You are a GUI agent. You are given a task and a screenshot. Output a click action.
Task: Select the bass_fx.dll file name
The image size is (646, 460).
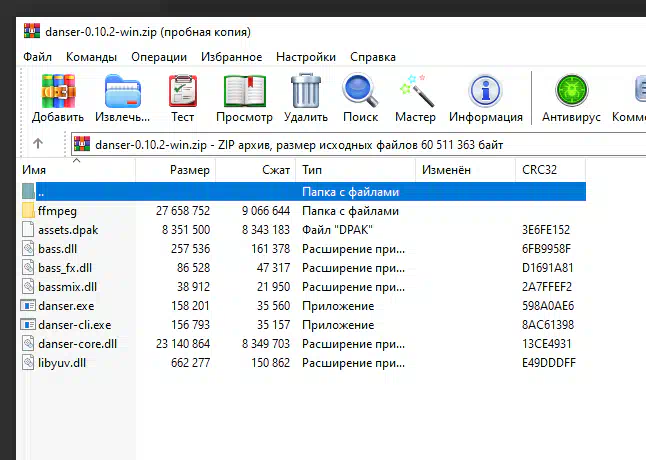coord(65,268)
